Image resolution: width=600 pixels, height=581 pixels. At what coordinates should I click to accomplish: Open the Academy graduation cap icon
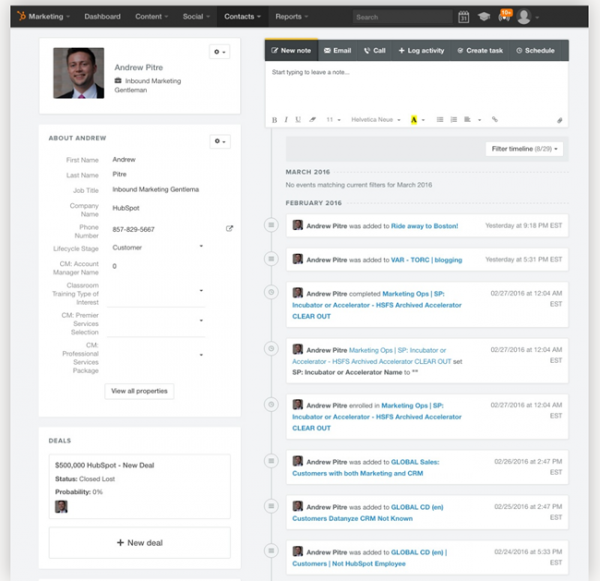click(484, 16)
